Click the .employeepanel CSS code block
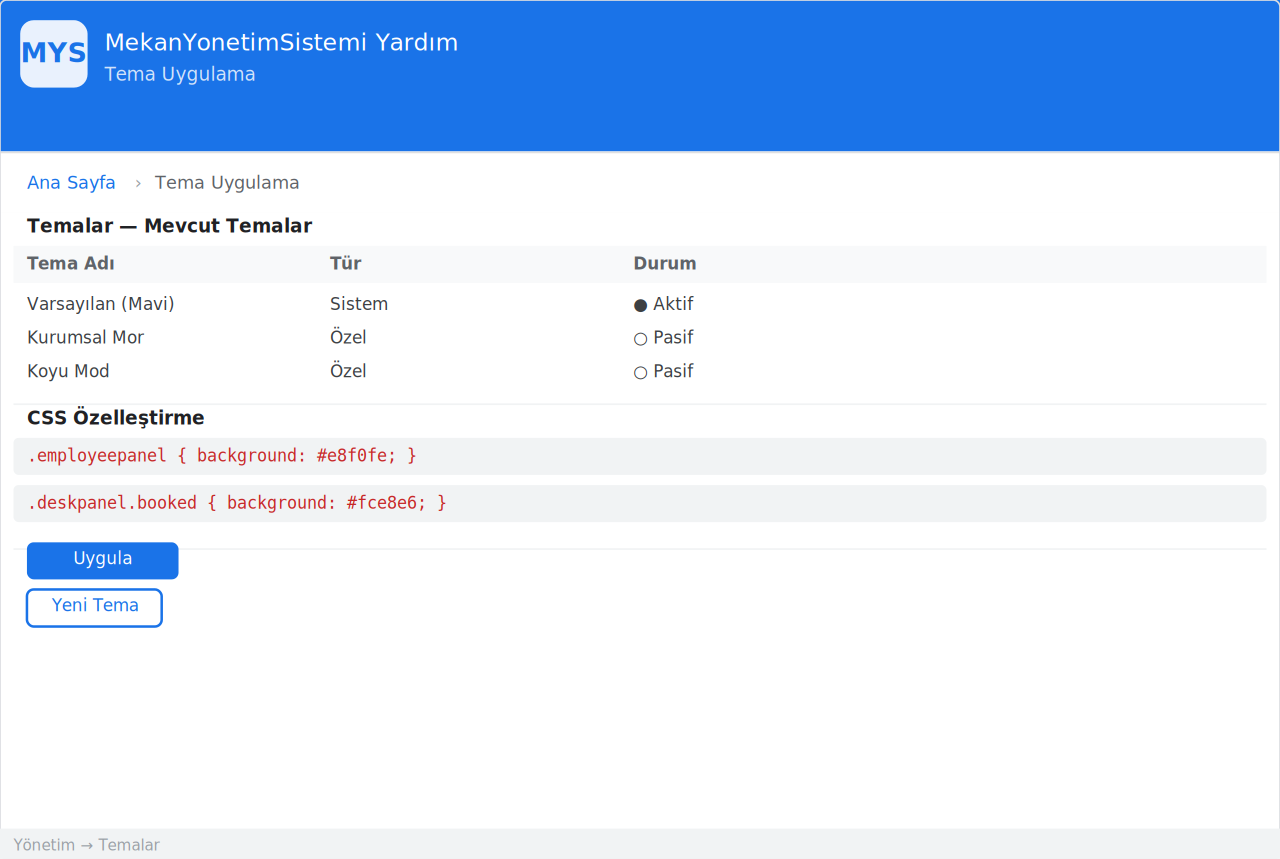The width and height of the screenshot is (1280, 859). coord(640,456)
